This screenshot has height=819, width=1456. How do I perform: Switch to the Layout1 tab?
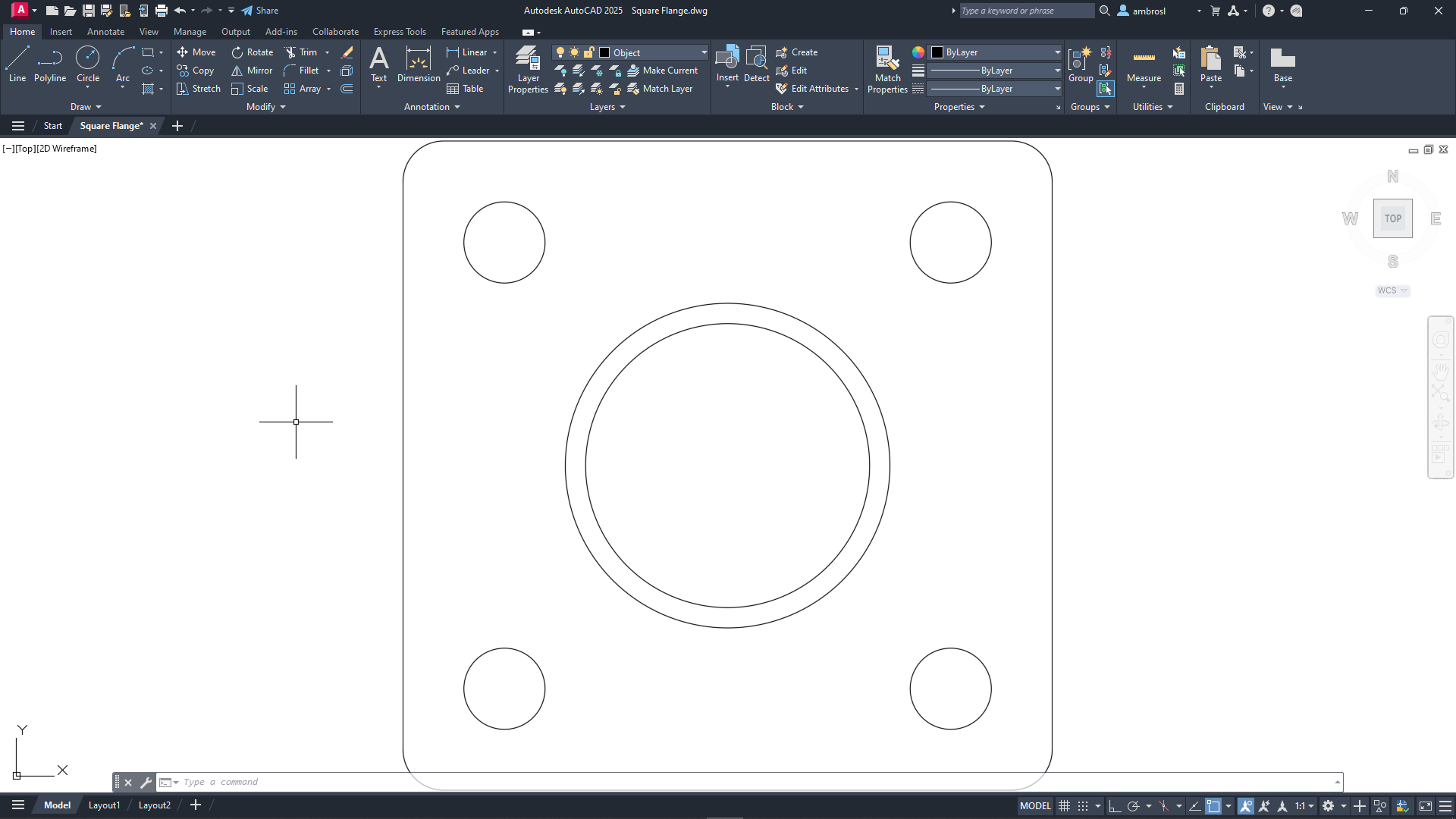click(104, 805)
